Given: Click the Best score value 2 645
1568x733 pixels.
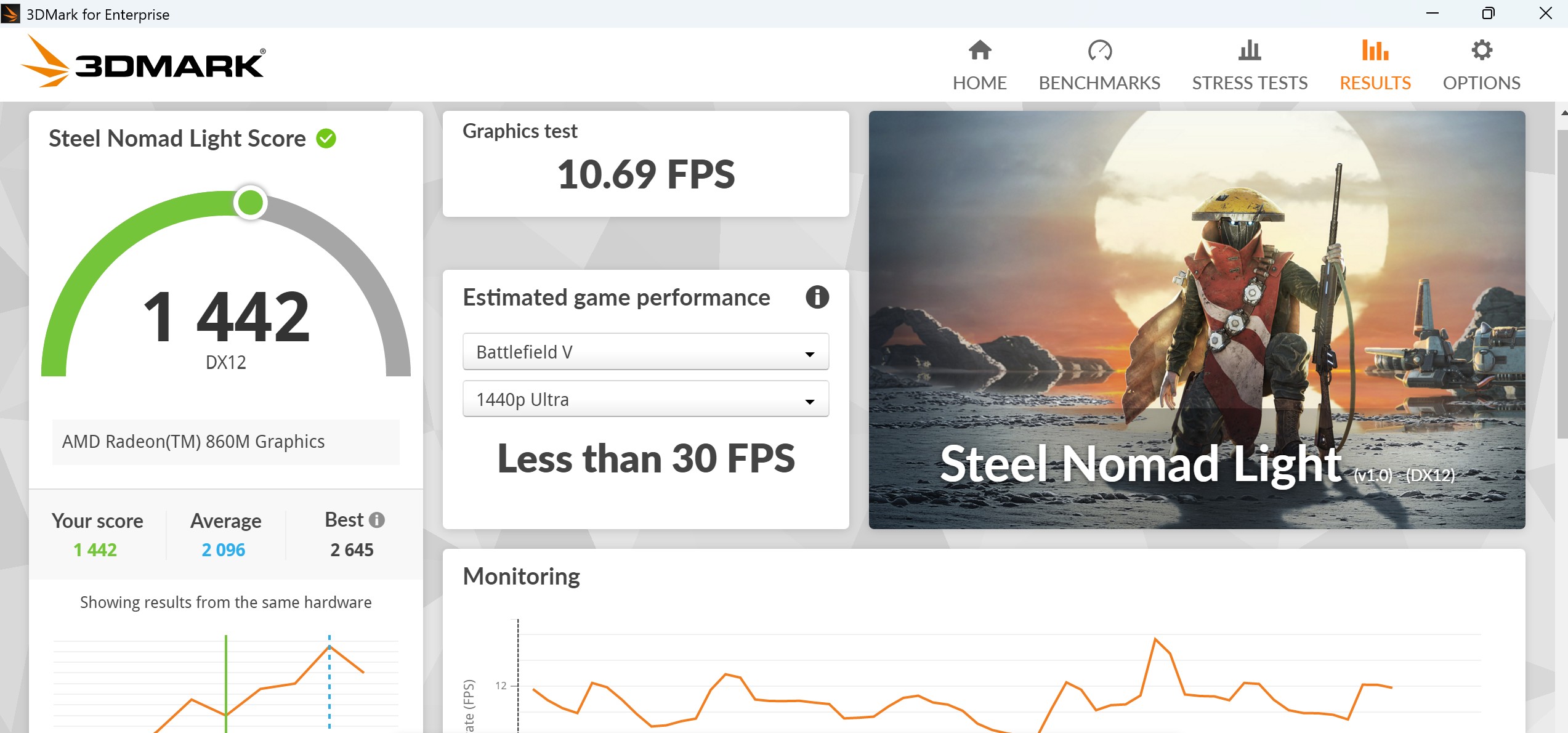Looking at the screenshot, I should click(352, 549).
